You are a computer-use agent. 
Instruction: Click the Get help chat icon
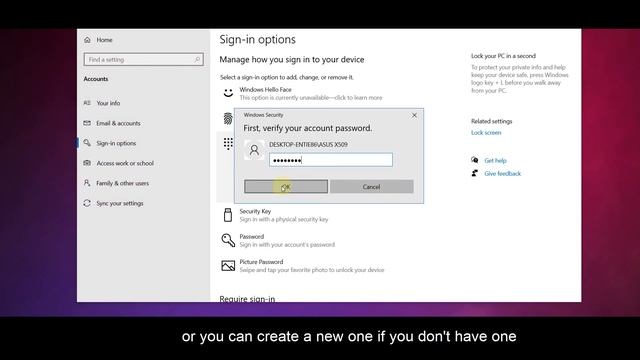[x=474, y=160]
